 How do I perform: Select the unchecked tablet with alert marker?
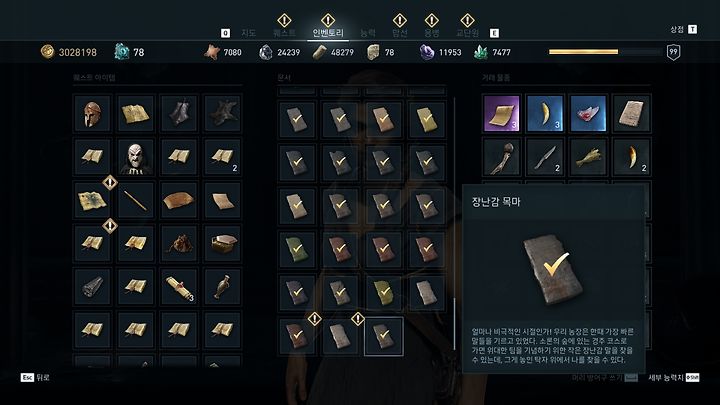click(x=340, y=336)
